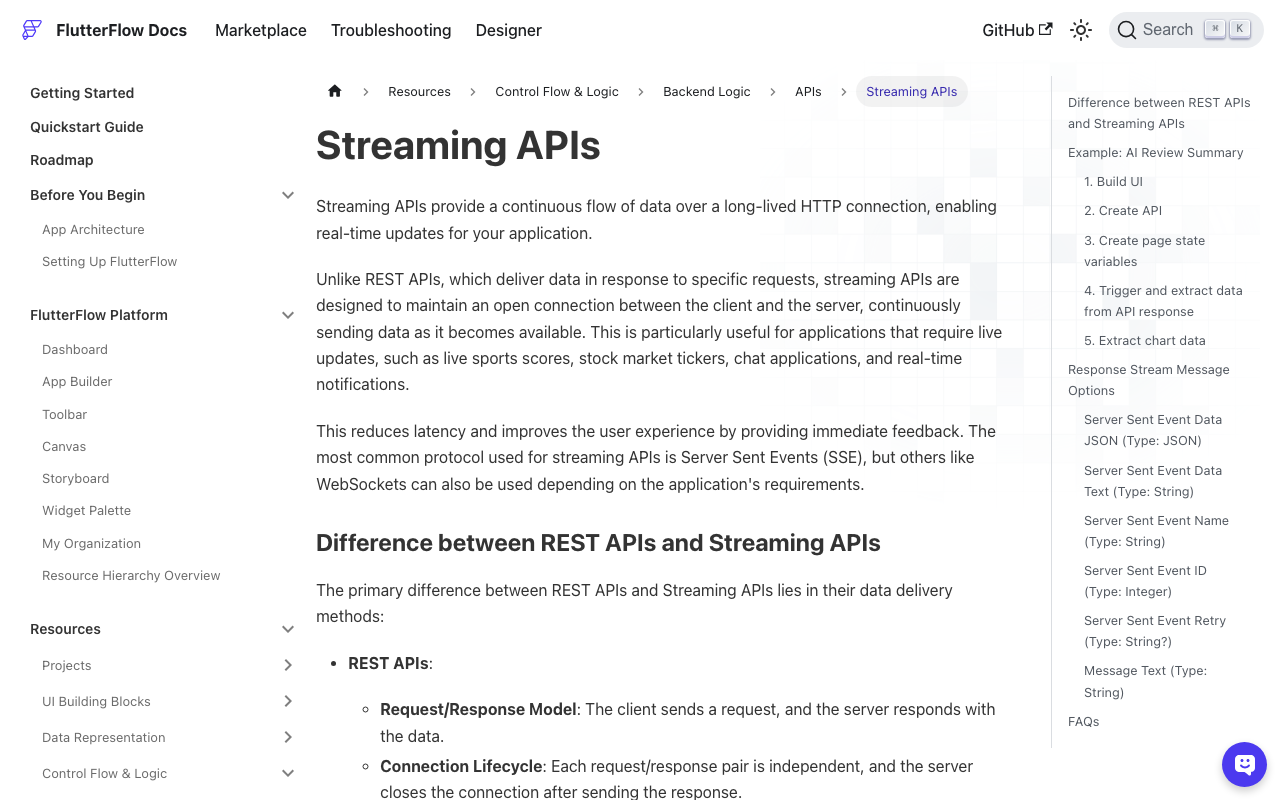Jump to Server Sent Event Data Text

pos(1153,481)
